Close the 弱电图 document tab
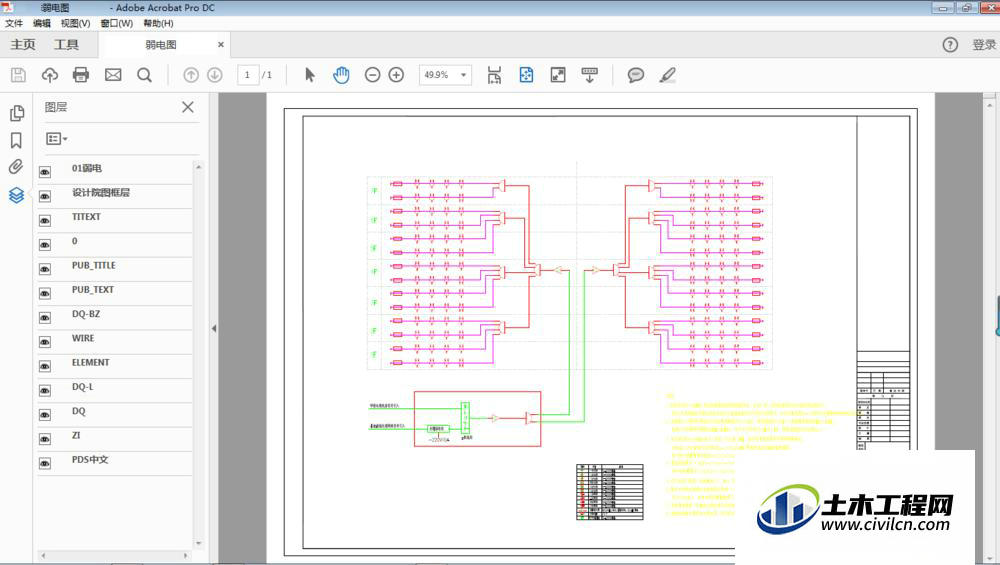The height and width of the screenshot is (565, 1000). tap(221, 45)
